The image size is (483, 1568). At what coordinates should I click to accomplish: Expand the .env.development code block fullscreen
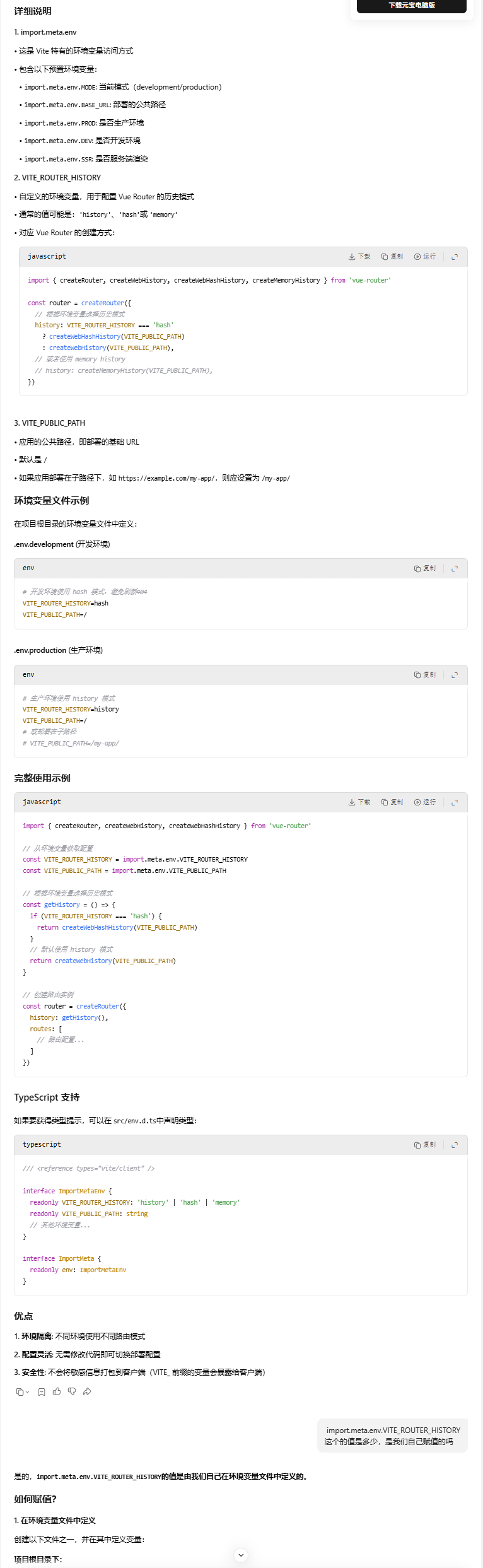455,568
